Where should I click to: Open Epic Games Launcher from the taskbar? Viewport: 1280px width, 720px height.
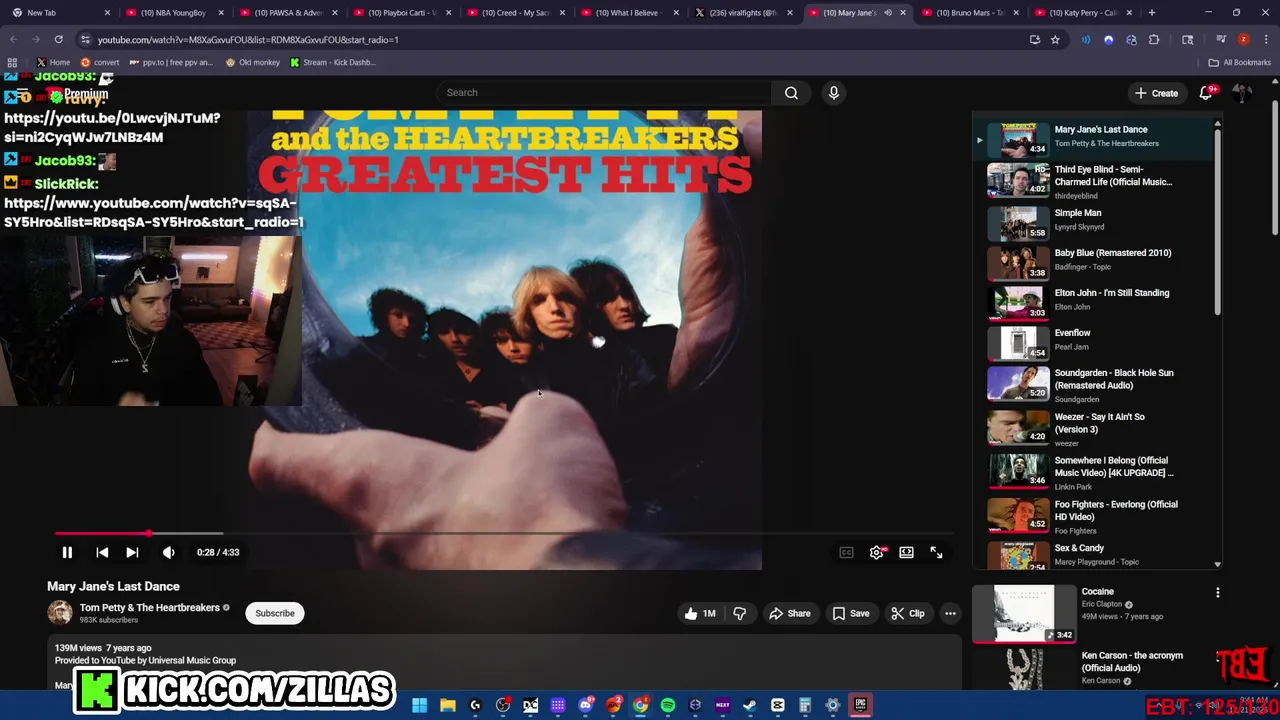pos(860,705)
